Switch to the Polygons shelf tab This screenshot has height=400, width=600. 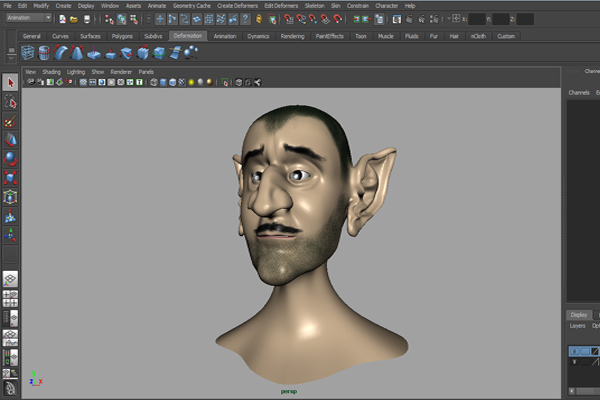click(122, 36)
